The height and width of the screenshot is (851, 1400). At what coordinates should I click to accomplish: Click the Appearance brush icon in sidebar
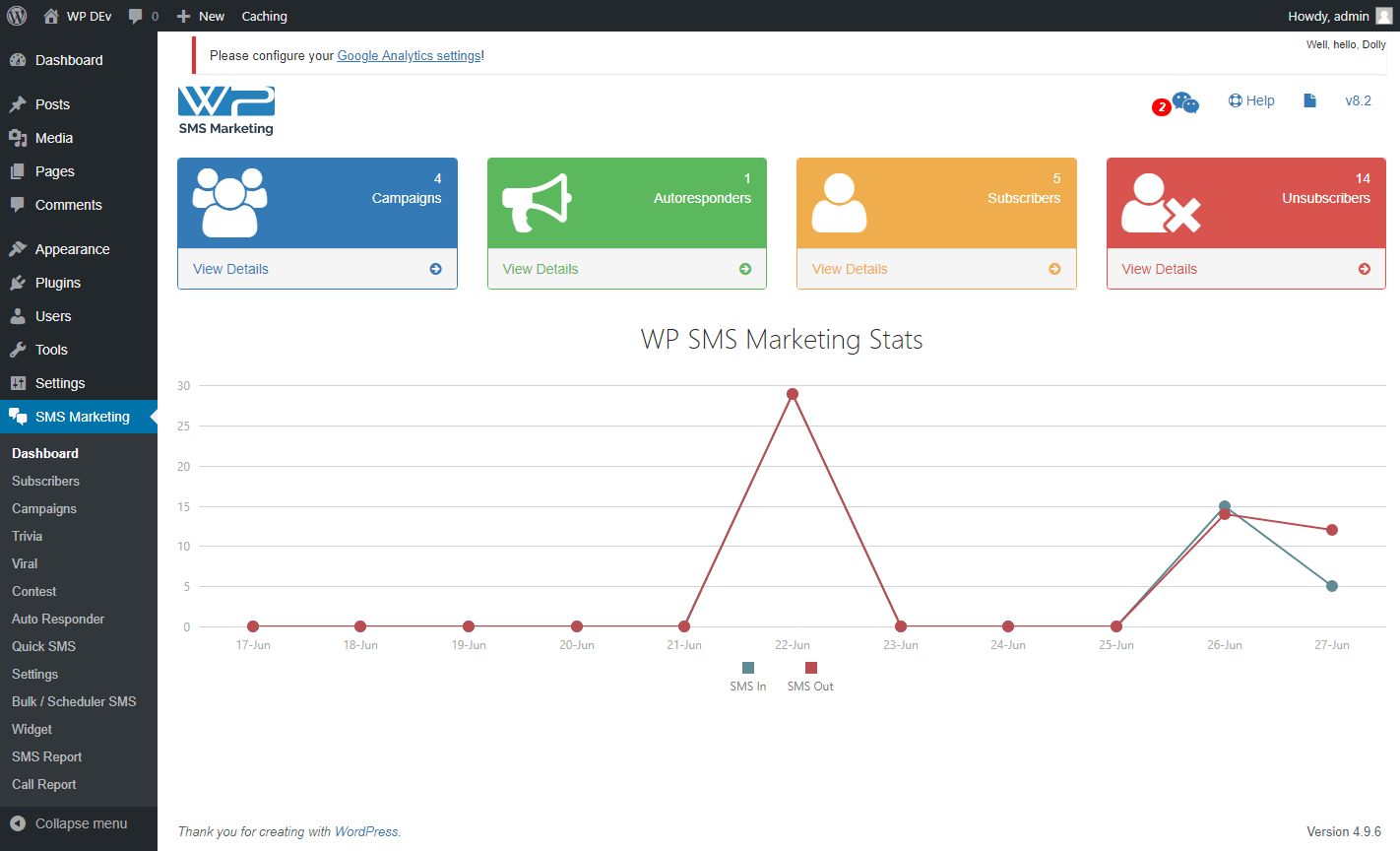point(18,249)
